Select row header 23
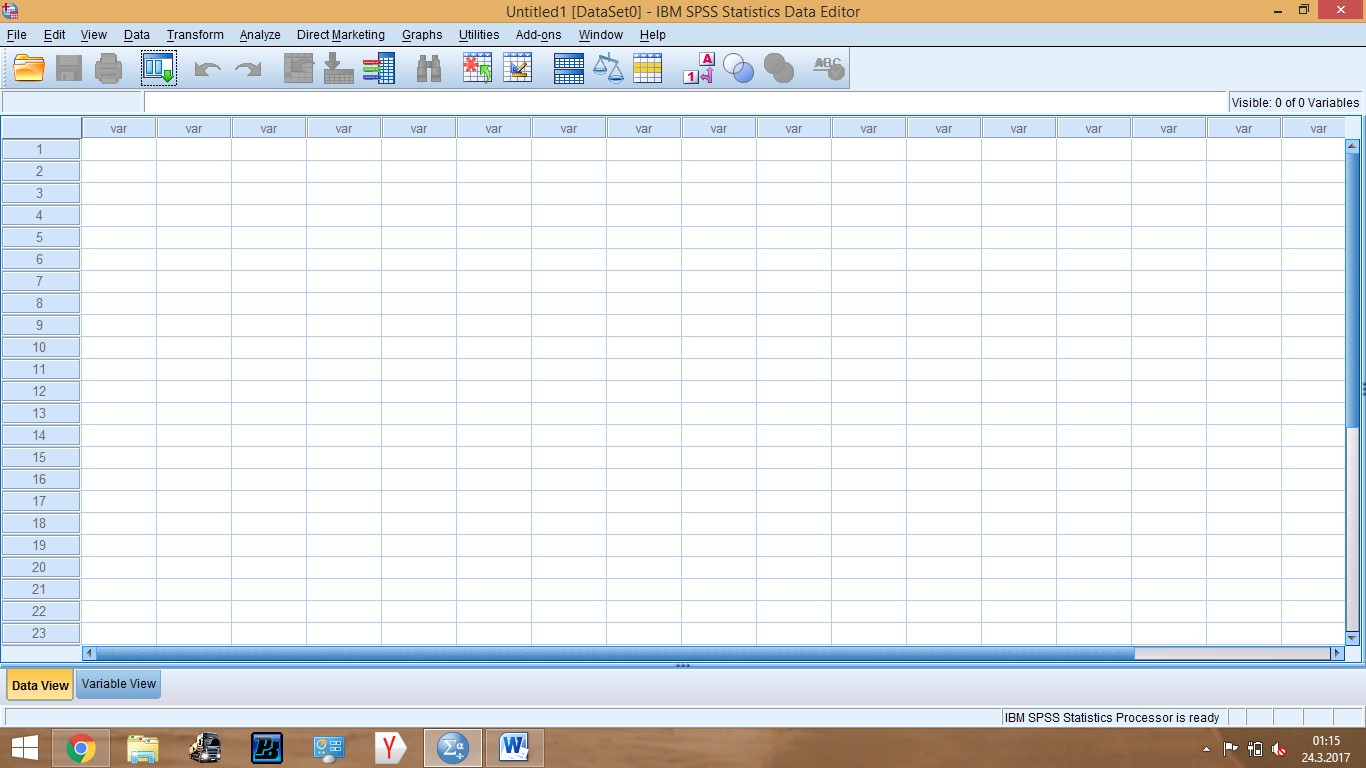This screenshot has height=768, width=1366. [x=40, y=633]
